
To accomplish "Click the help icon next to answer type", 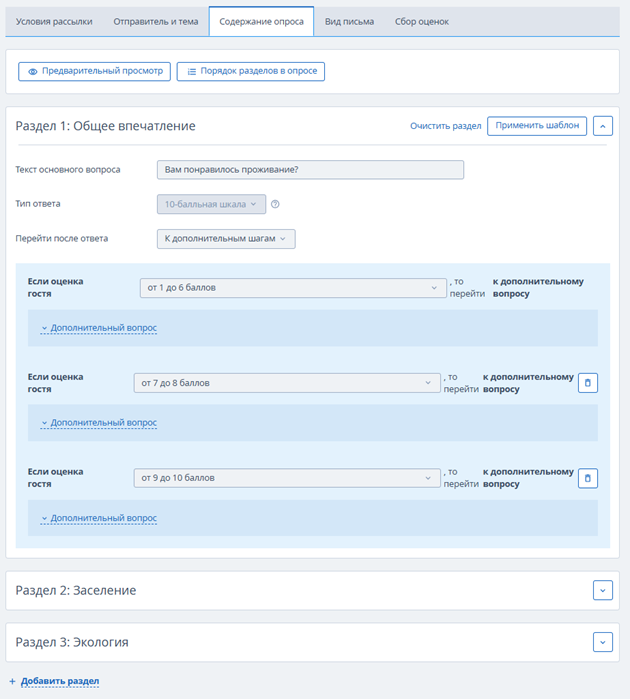I will [x=275, y=204].
